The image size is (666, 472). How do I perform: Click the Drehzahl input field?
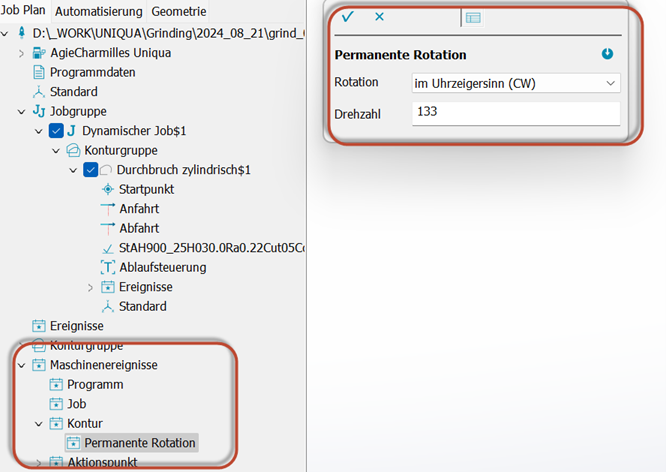515,113
